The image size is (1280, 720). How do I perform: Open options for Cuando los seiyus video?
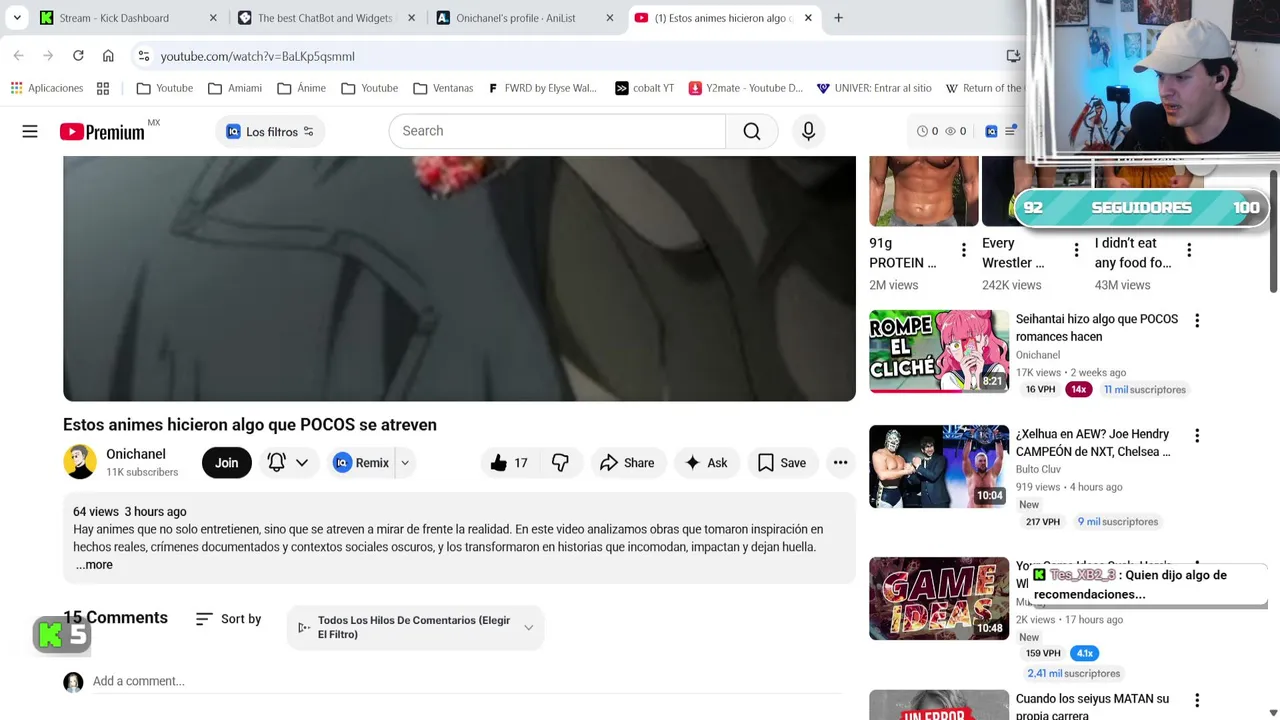point(1197,701)
